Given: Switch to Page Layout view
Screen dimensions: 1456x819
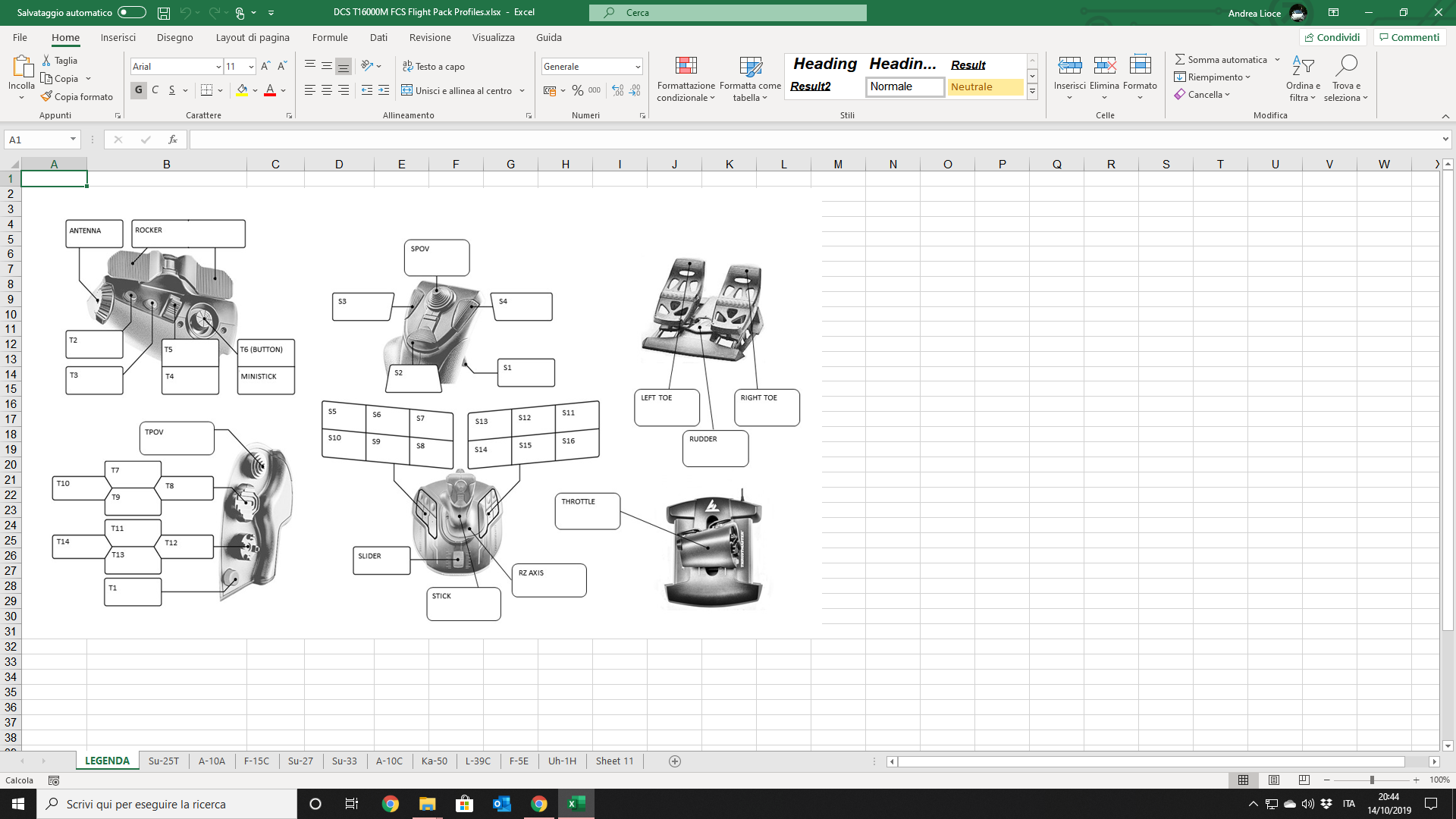Looking at the screenshot, I should tap(1274, 780).
